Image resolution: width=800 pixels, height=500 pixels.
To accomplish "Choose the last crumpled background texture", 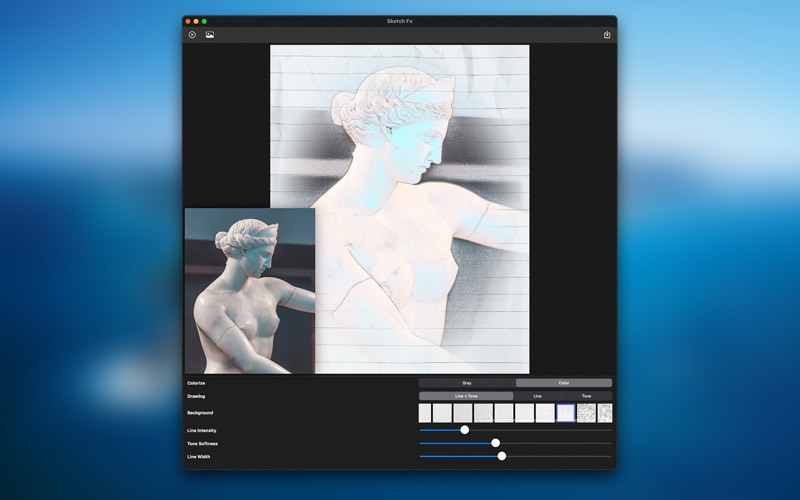I will click(605, 413).
